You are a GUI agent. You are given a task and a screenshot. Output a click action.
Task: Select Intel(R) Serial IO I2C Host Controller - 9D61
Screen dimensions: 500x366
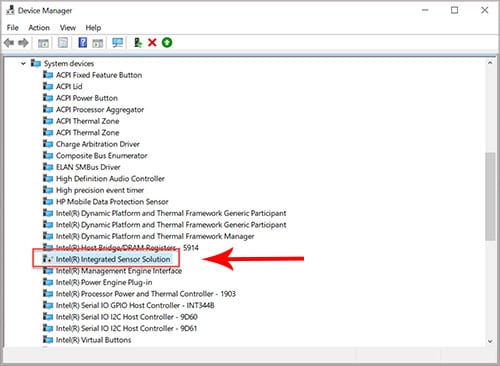click(126, 328)
